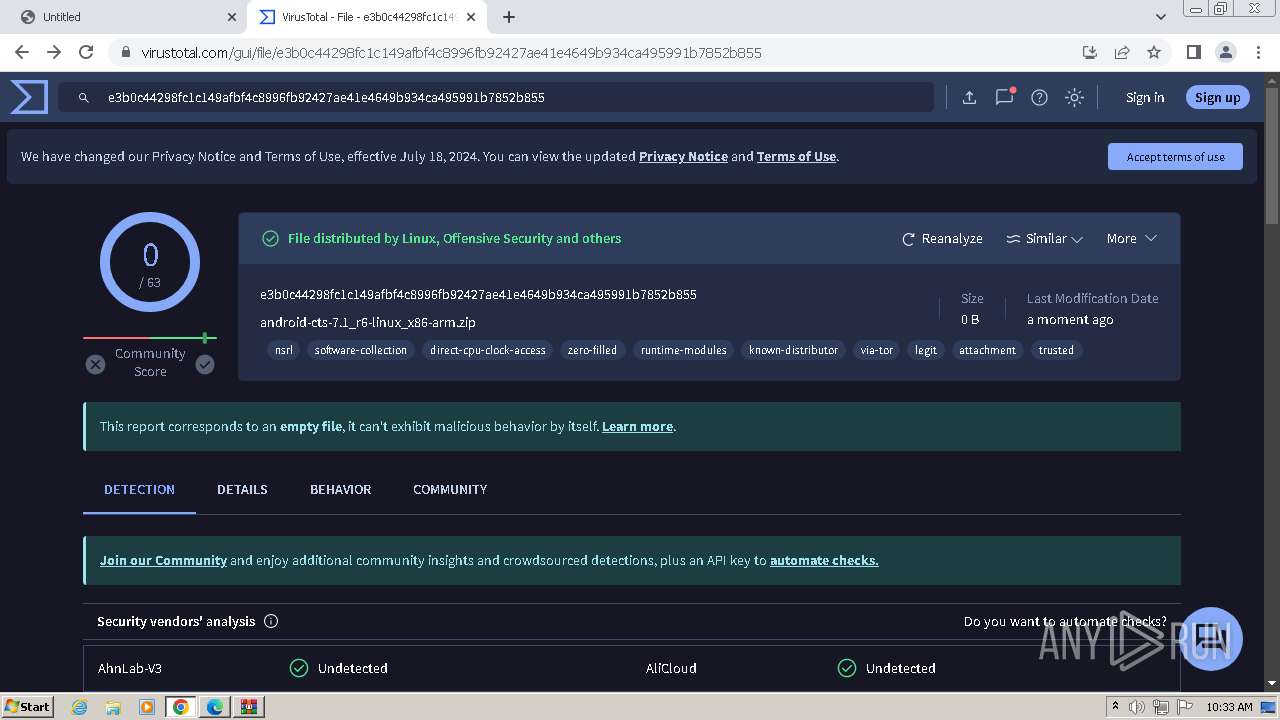
Task: Click the info icon beside Security vendors' analysis
Action: coord(271,621)
